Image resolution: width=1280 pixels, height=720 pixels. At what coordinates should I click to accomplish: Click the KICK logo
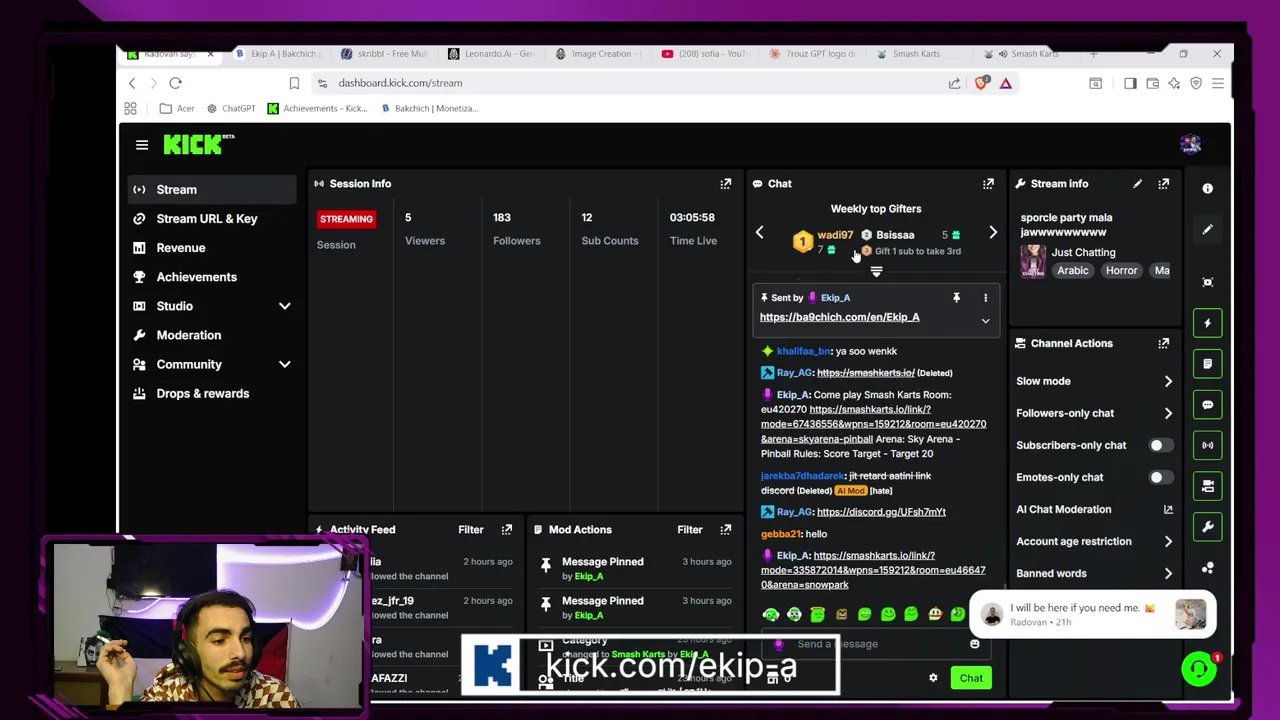[199, 145]
